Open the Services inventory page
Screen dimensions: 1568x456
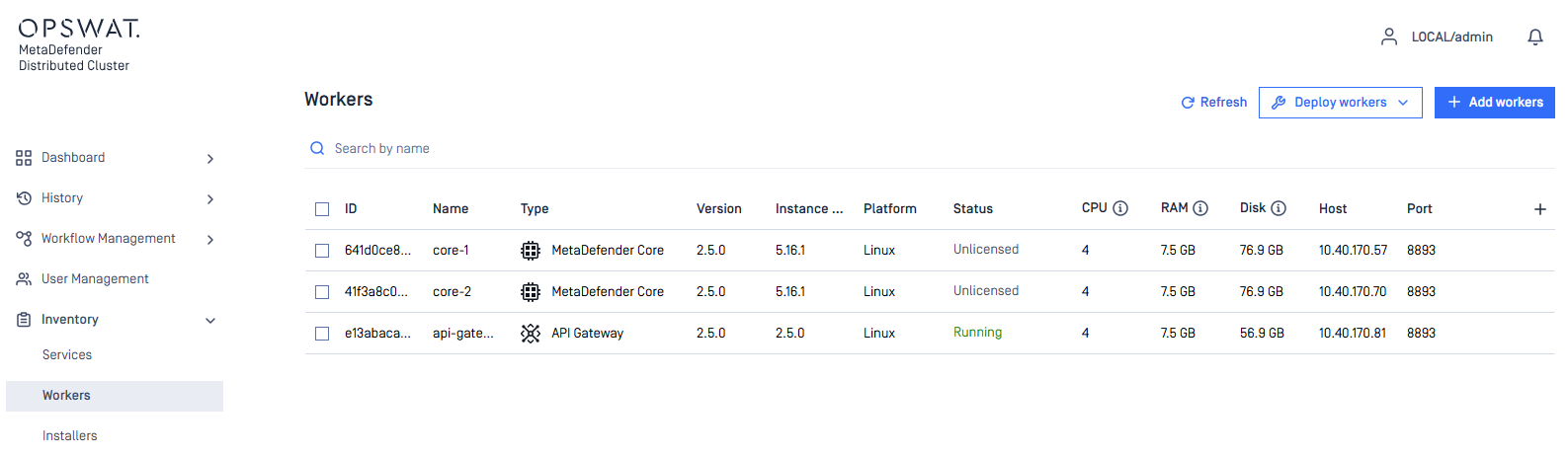tap(67, 355)
